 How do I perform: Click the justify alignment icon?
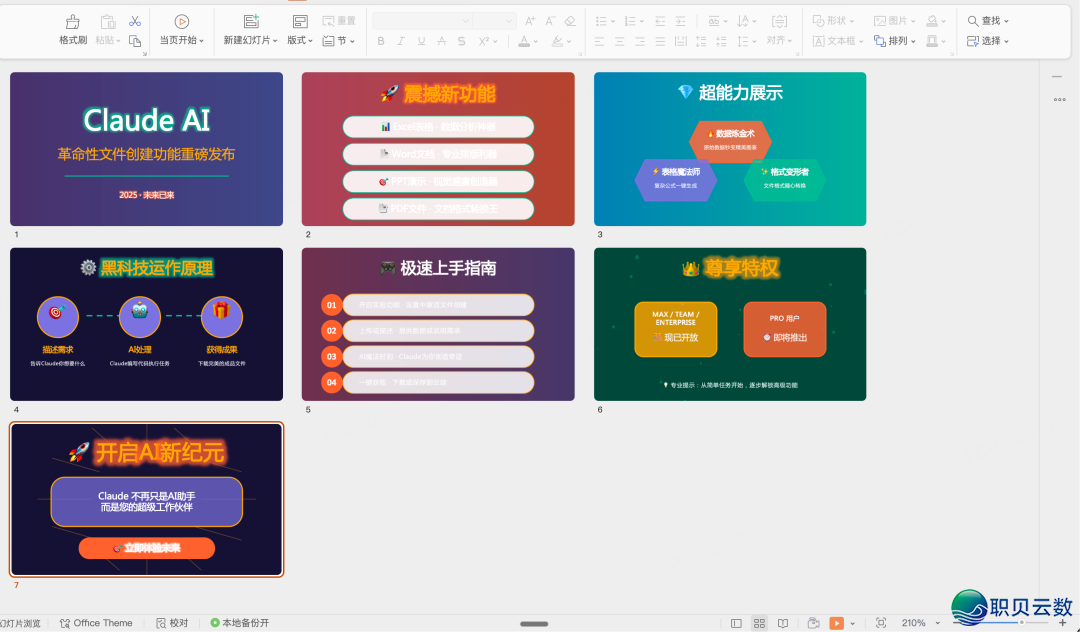[x=660, y=41]
